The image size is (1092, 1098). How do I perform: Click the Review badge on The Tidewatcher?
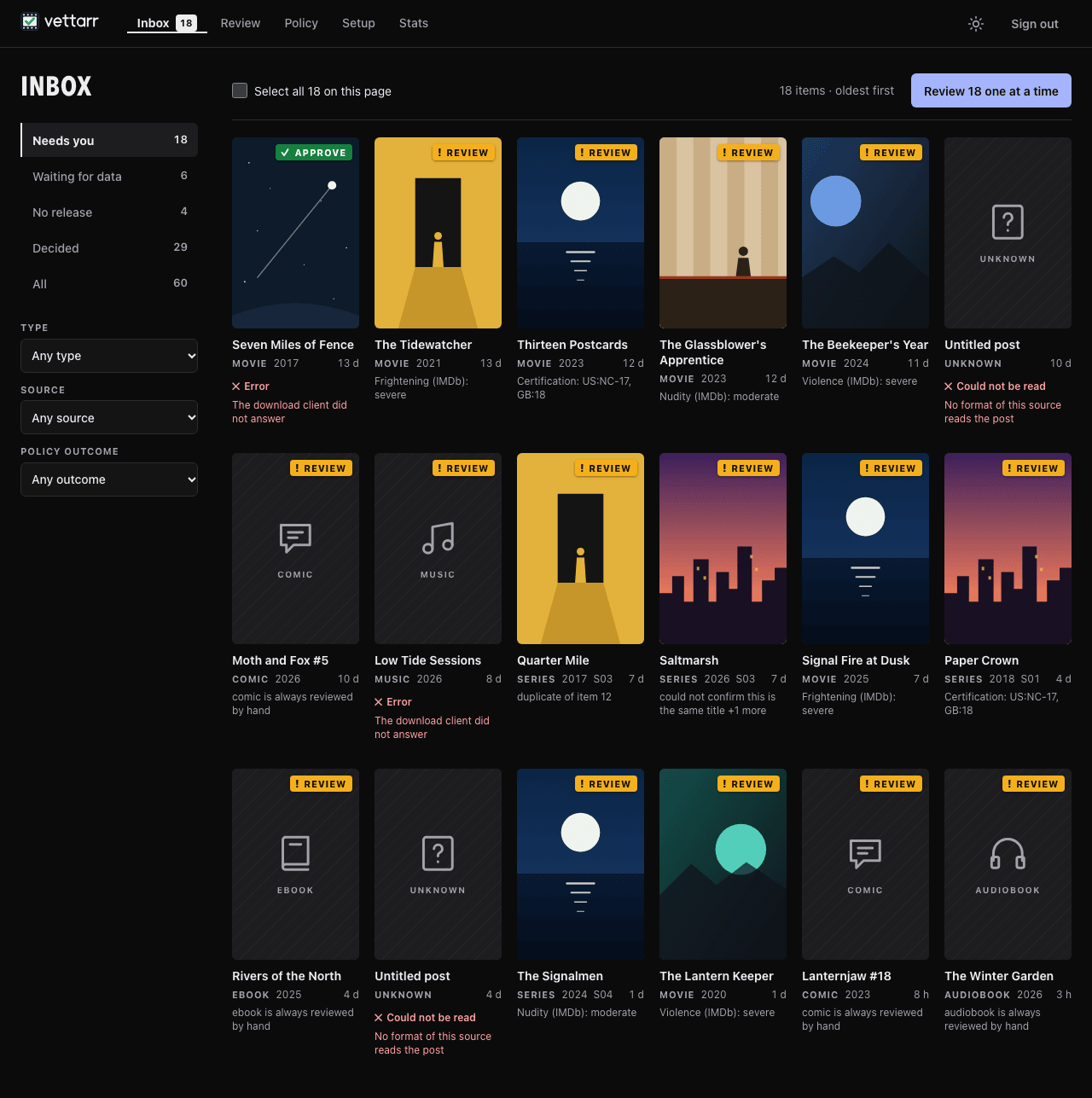[x=463, y=153]
